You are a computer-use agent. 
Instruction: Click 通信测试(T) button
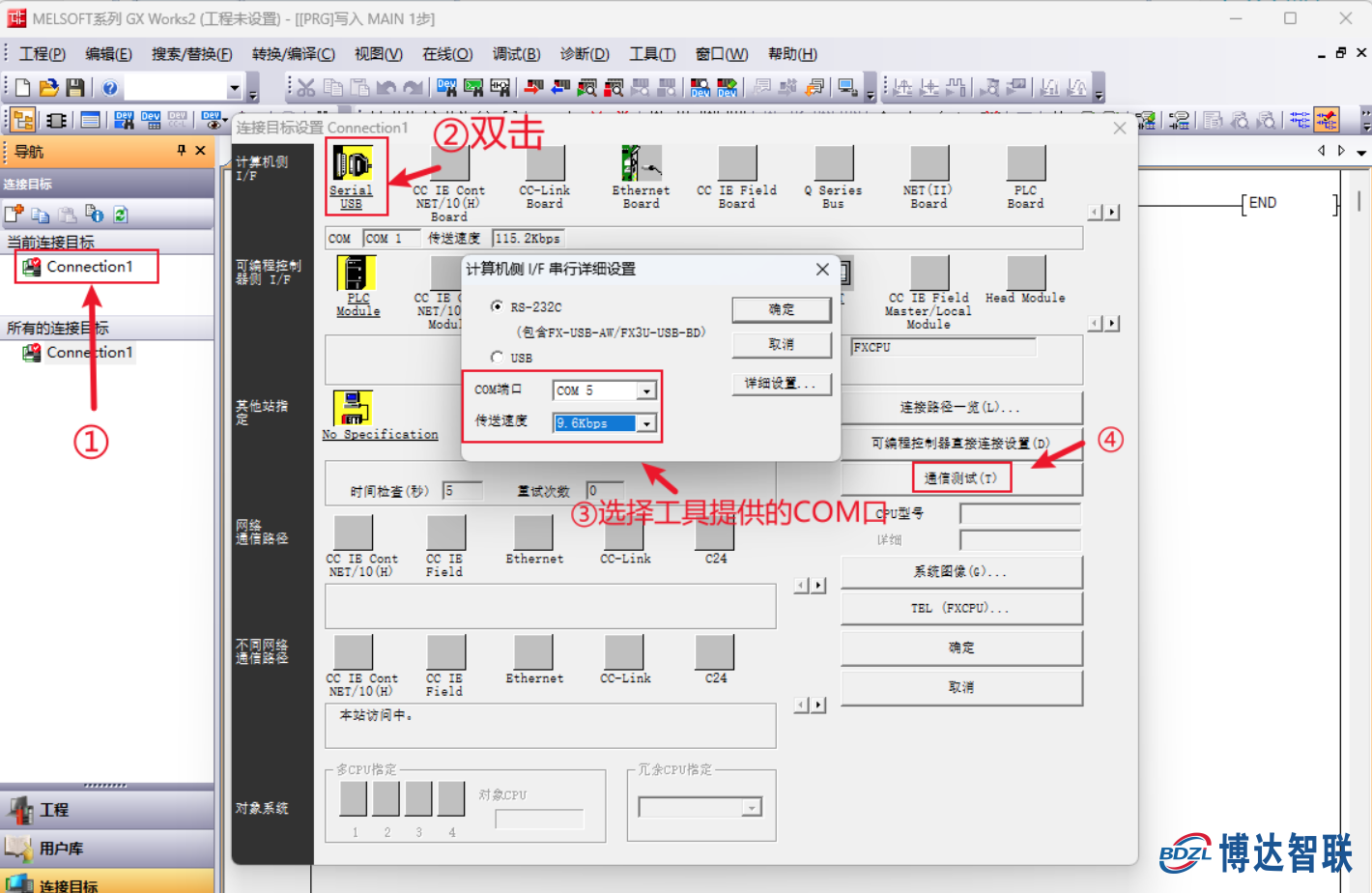tap(961, 477)
